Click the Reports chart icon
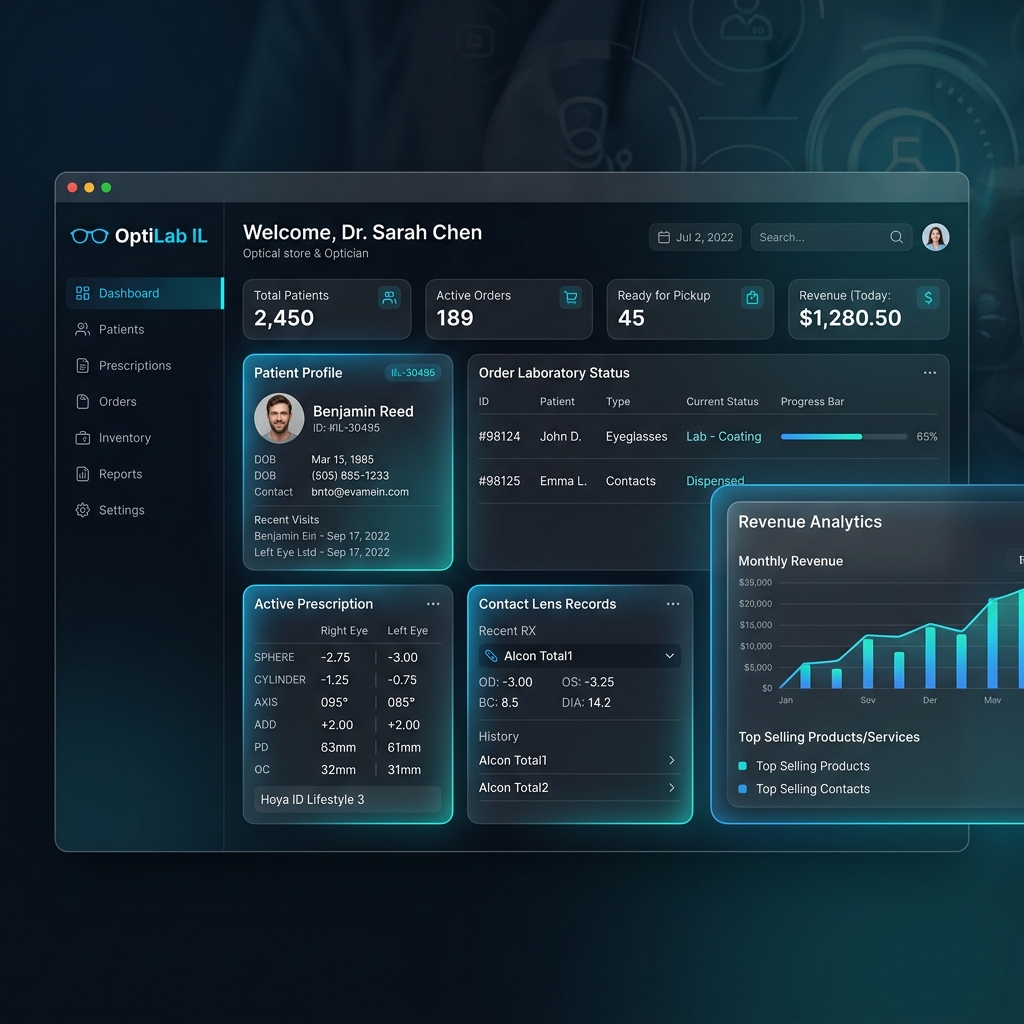 [82, 474]
